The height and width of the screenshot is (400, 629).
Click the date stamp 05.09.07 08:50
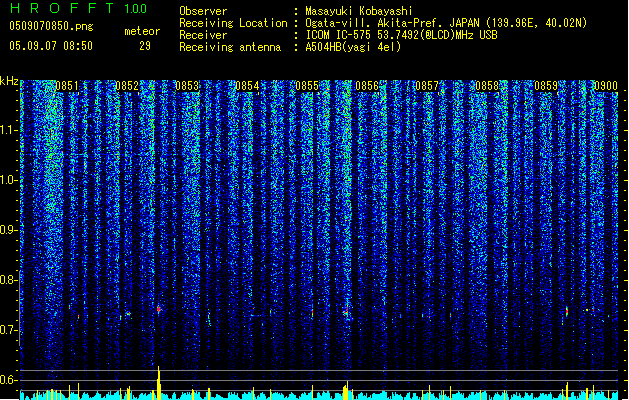click(x=51, y=46)
